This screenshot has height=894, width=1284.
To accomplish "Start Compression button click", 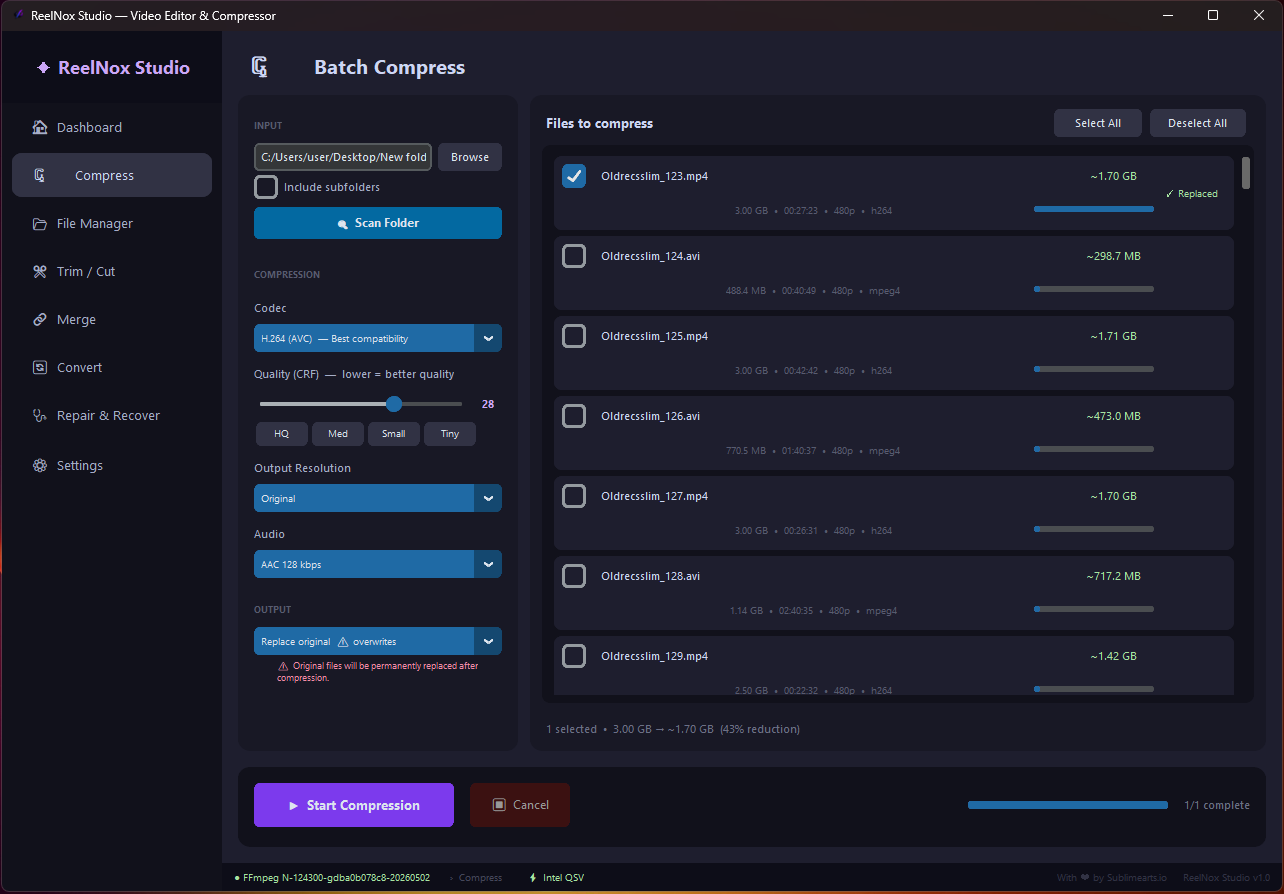I will point(354,805).
